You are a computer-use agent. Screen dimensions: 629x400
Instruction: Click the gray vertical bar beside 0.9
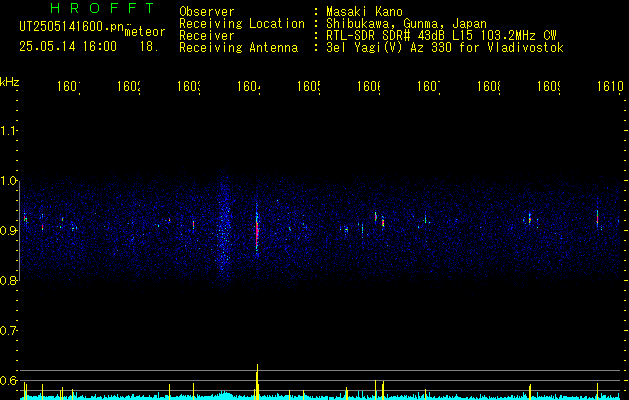(19, 231)
